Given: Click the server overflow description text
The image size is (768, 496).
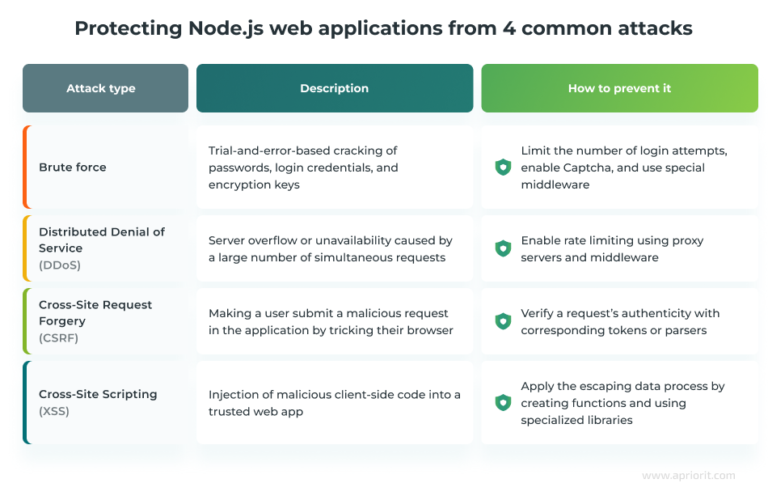Looking at the screenshot, I should click(330, 248).
